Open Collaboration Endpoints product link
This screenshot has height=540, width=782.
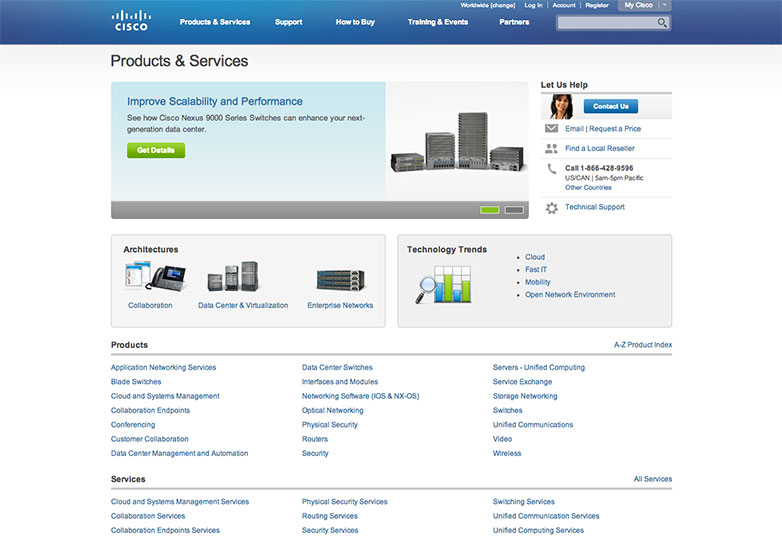[151, 410]
